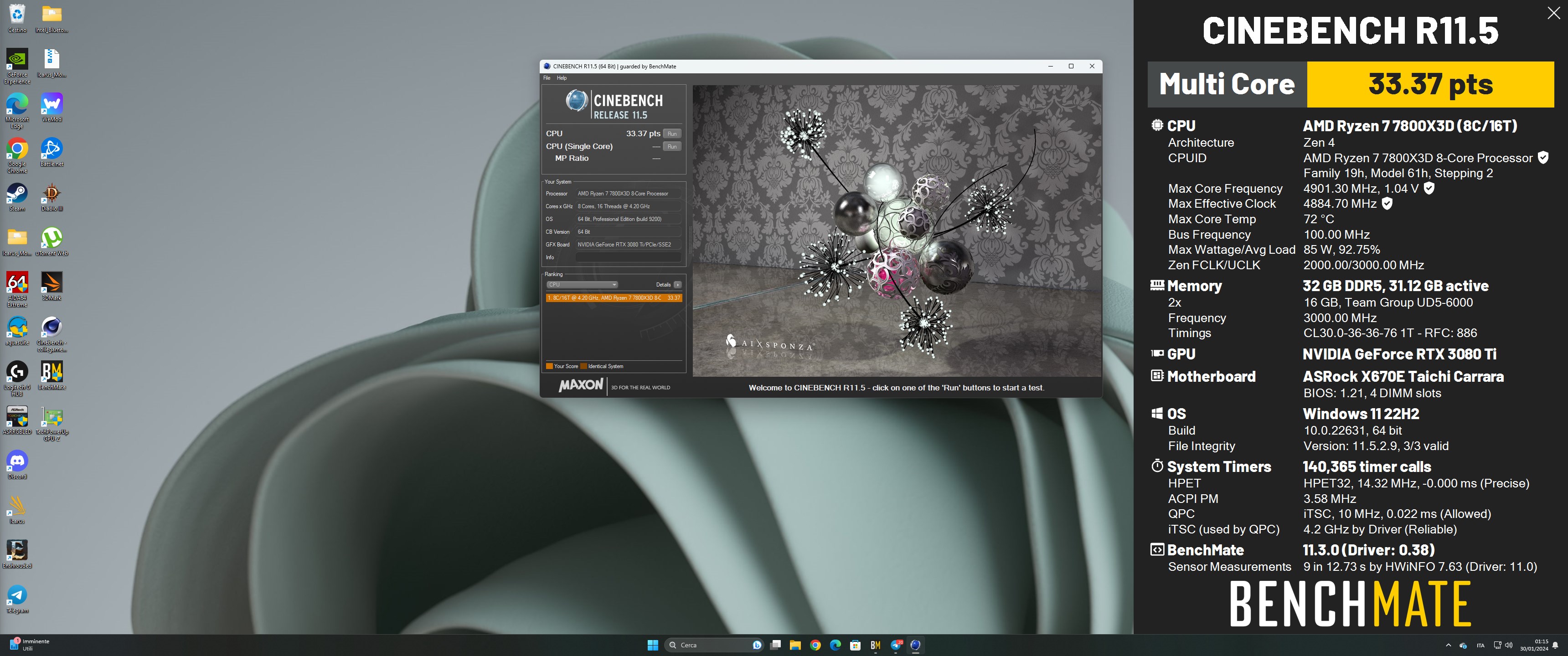Select the 3DMark desktop icon
Screen dimensions: 1568x656
(52, 286)
